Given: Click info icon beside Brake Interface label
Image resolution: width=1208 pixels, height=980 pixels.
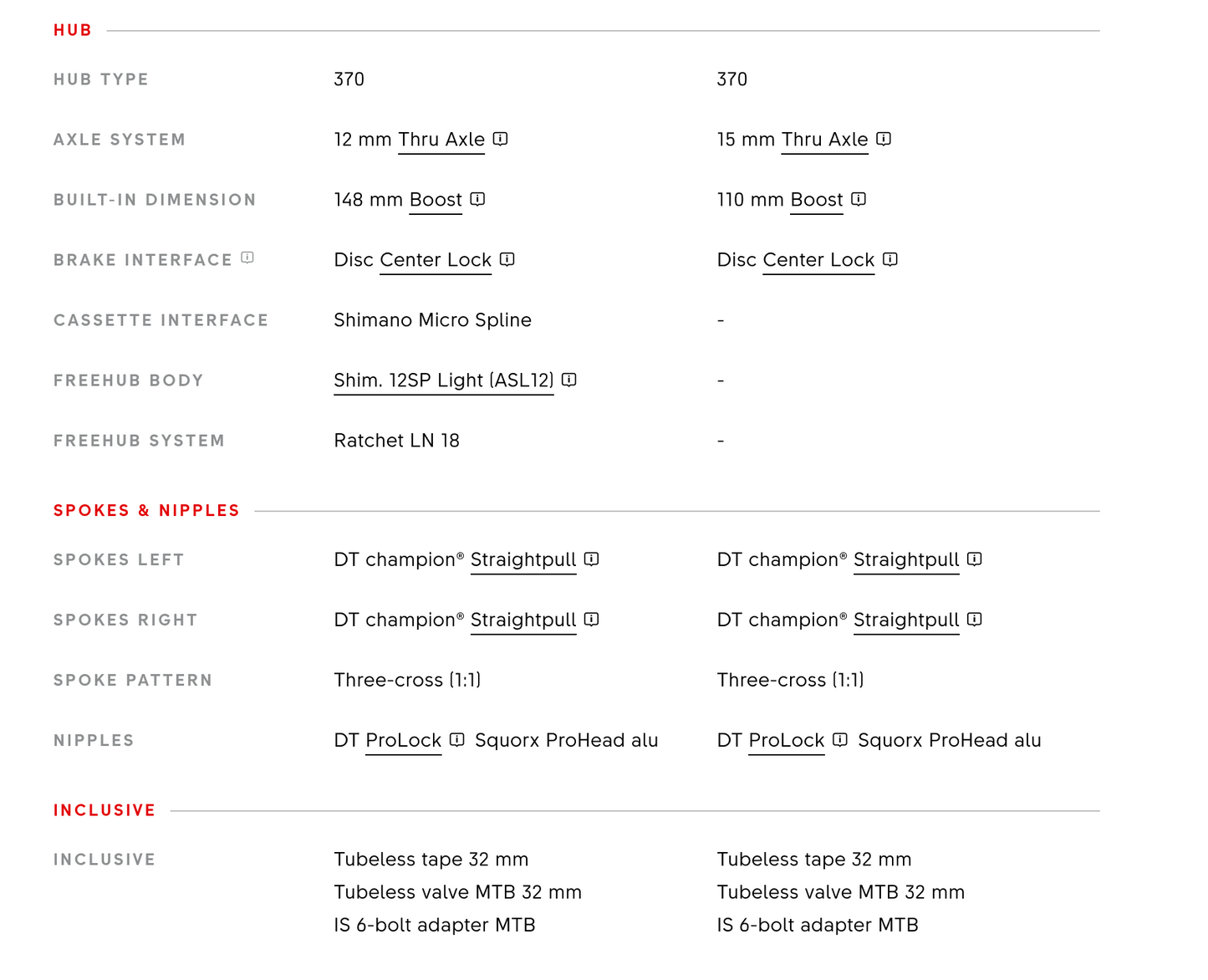Looking at the screenshot, I should [247, 258].
